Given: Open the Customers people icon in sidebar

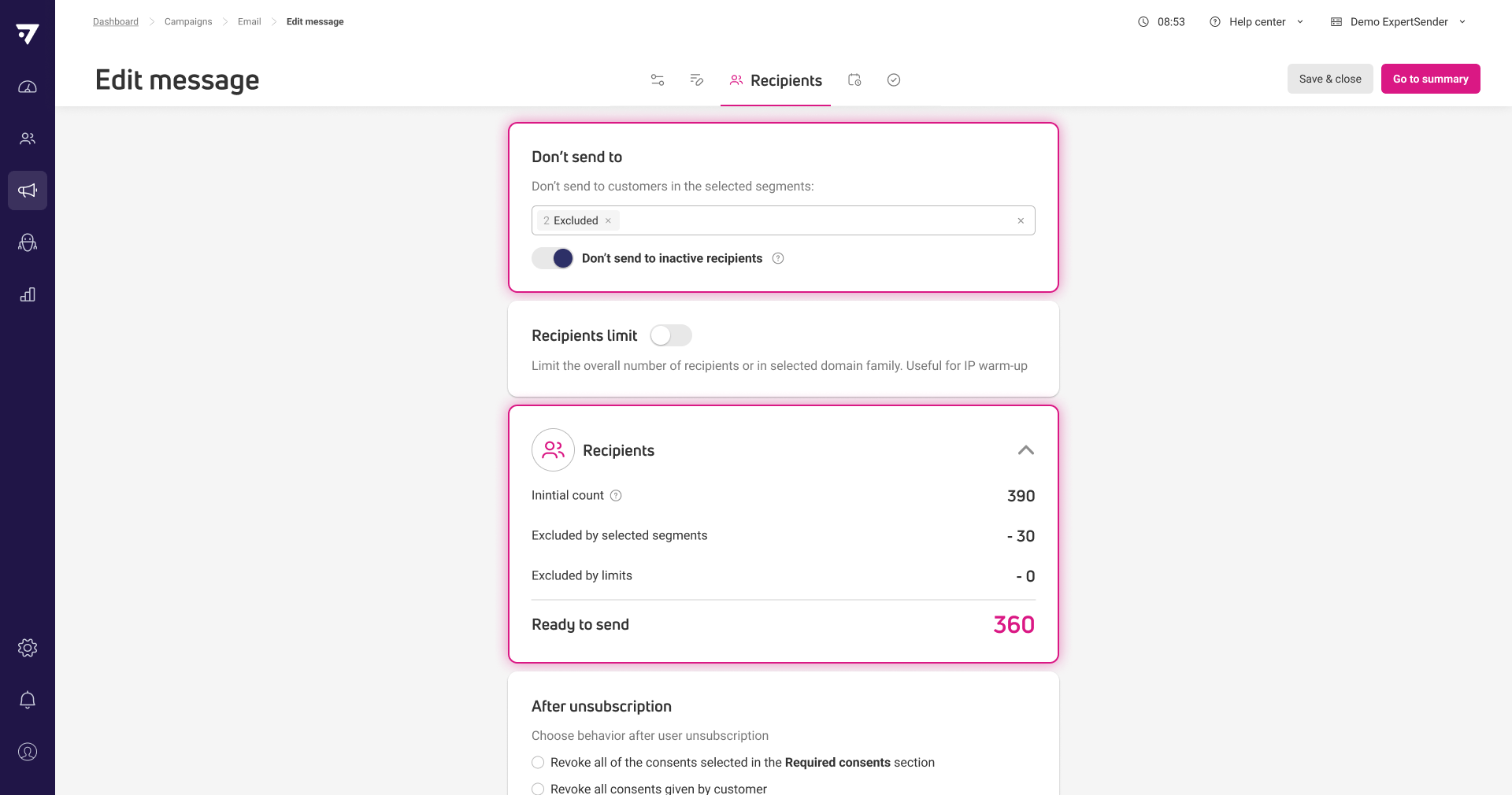Looking at the screenshot, I should click(28, 139).
